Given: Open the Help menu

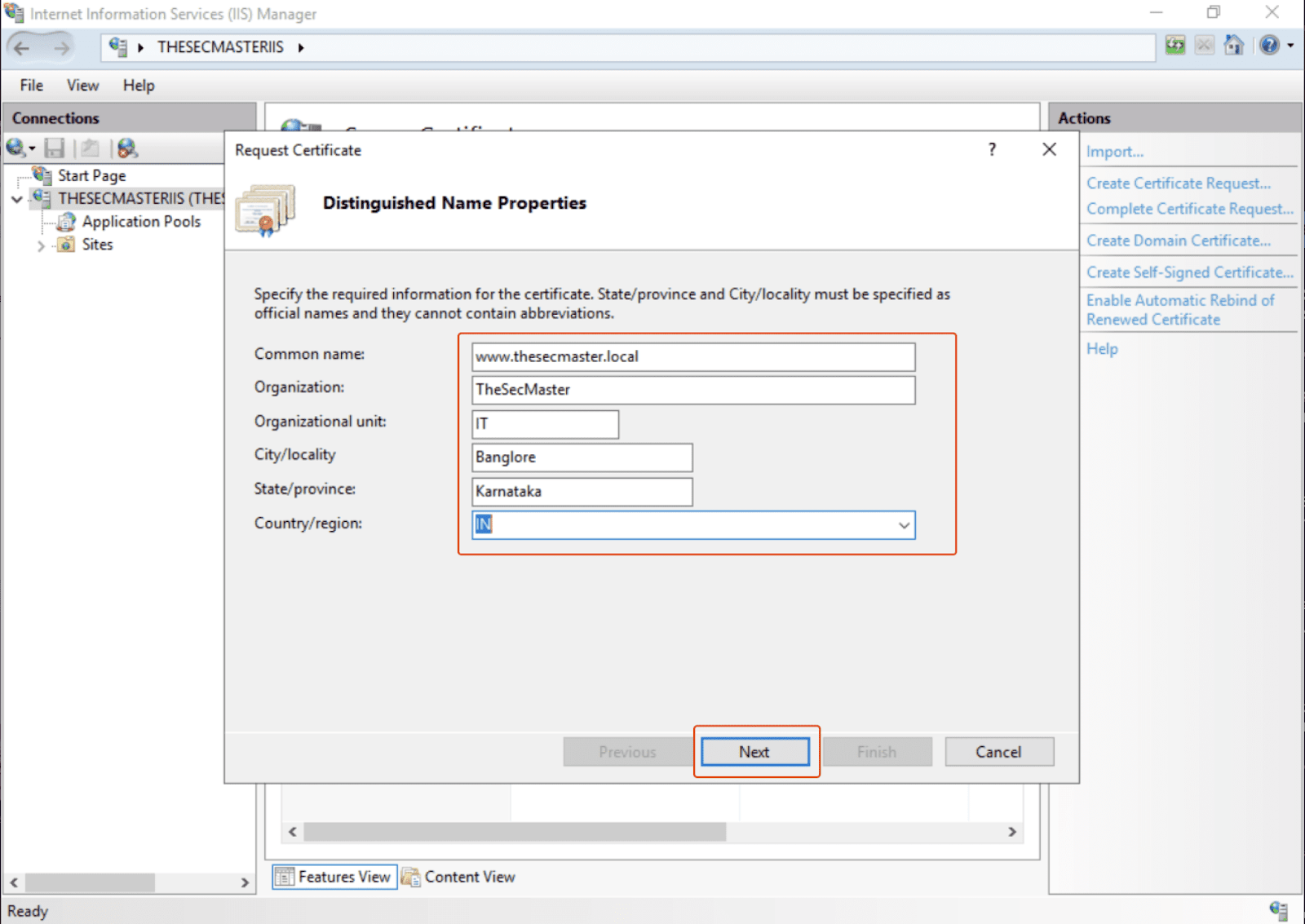Looking at the screenshot, I should 139,86.
